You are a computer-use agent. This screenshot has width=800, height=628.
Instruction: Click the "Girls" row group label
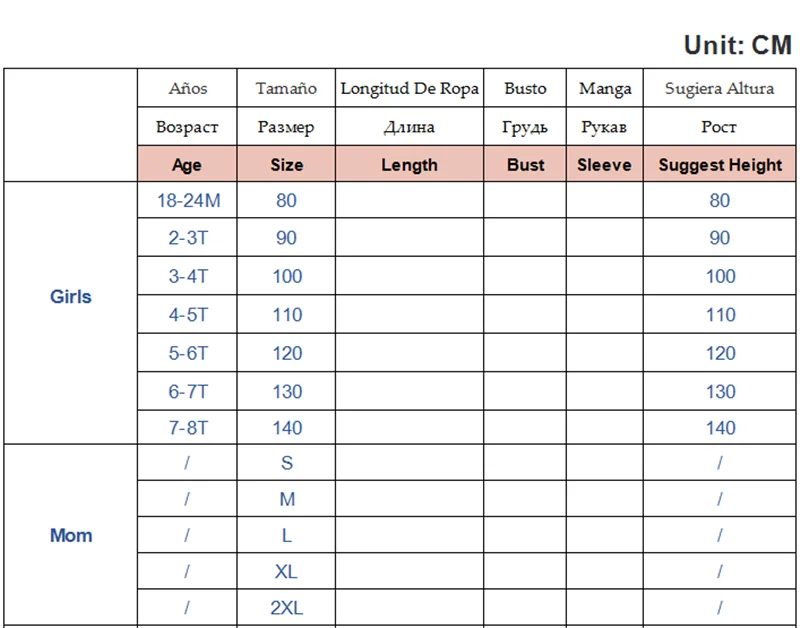(71, 297)
